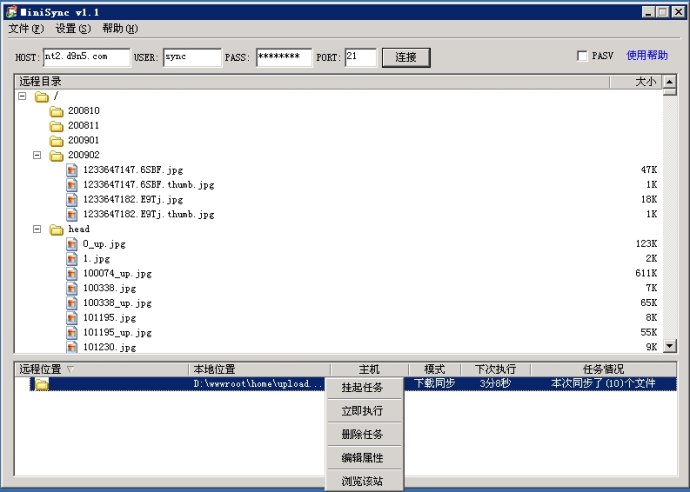Click the 100074_up.jpg image file icon
This screenshot has width=690, height=492.
pos(72,273)
